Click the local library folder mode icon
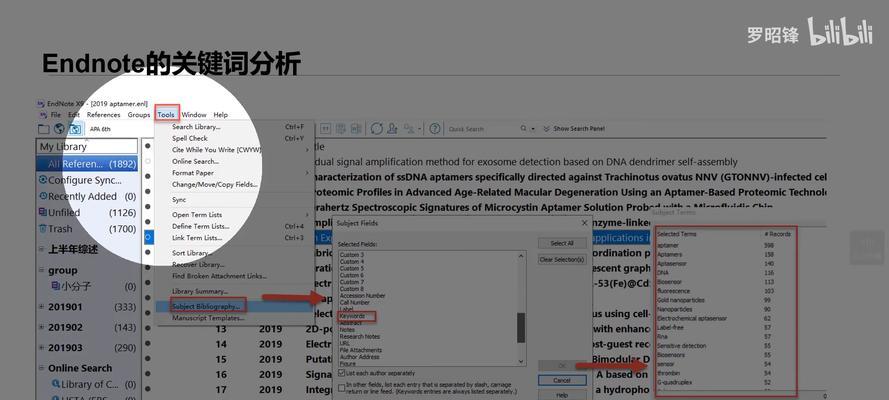 click(x=44, y=129)
